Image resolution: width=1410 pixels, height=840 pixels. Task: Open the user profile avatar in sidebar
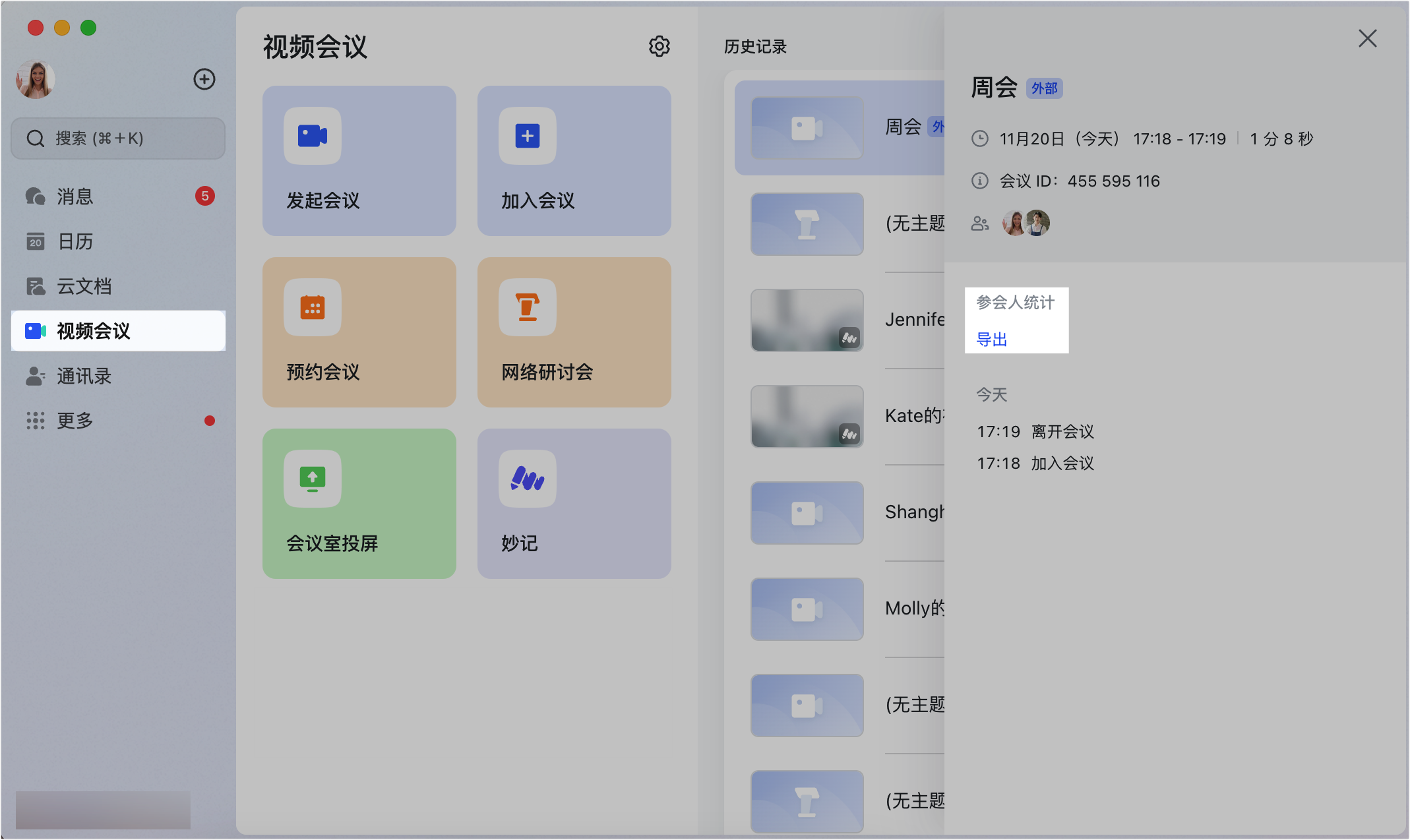pyautogui.click(x=36, y=80)
